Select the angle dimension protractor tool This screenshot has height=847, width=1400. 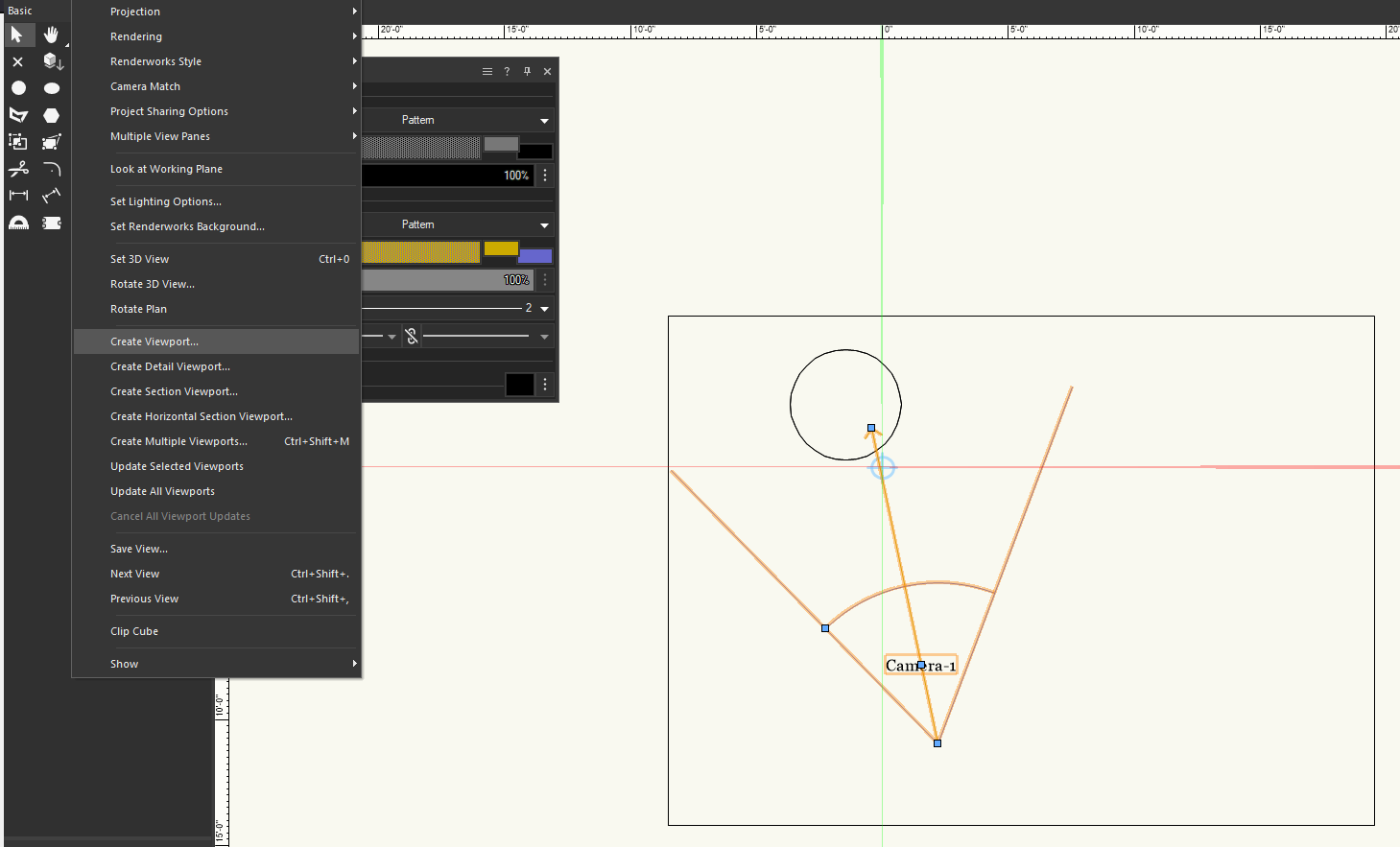pyautogui.click(x=18, y=223)
